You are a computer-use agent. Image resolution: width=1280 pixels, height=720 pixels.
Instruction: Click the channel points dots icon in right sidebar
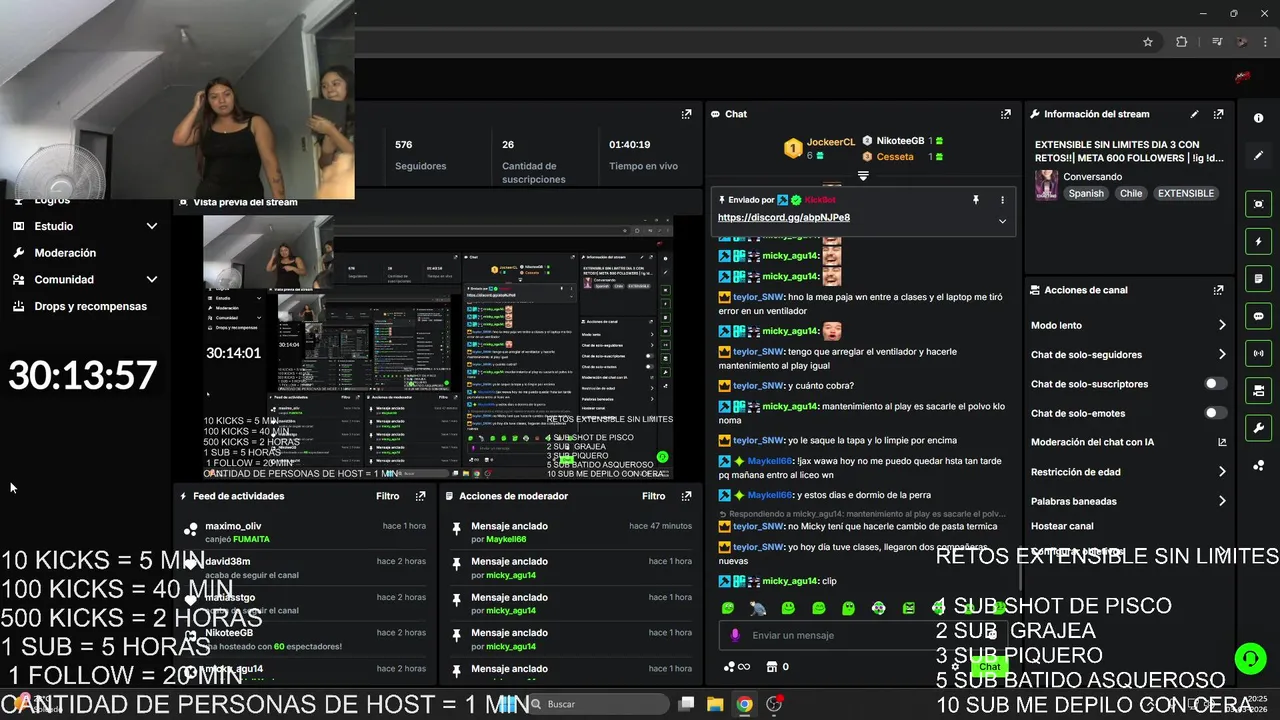1258,466
